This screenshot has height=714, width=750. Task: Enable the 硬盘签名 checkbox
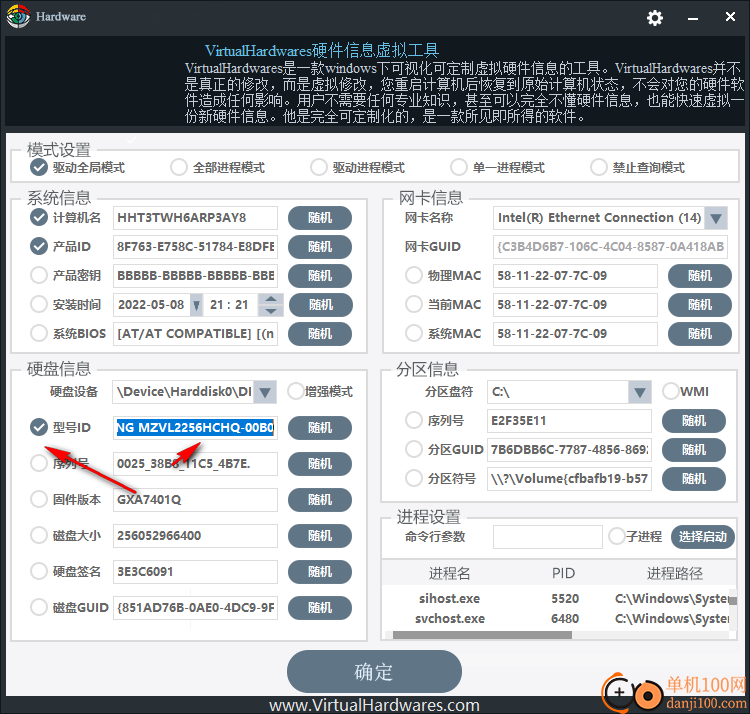click(39, 571)
